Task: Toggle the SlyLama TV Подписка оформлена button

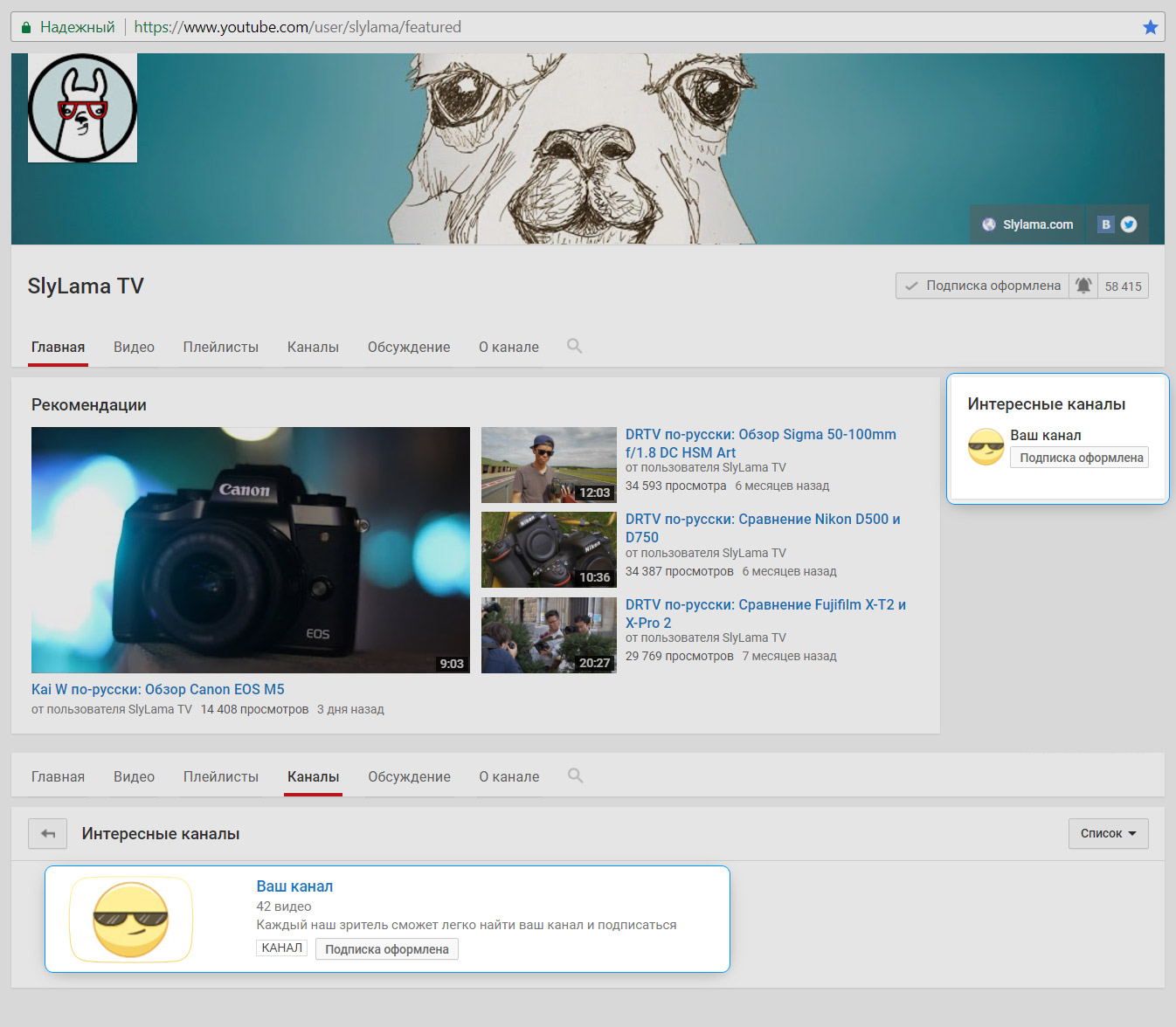Action: (982, 286)
